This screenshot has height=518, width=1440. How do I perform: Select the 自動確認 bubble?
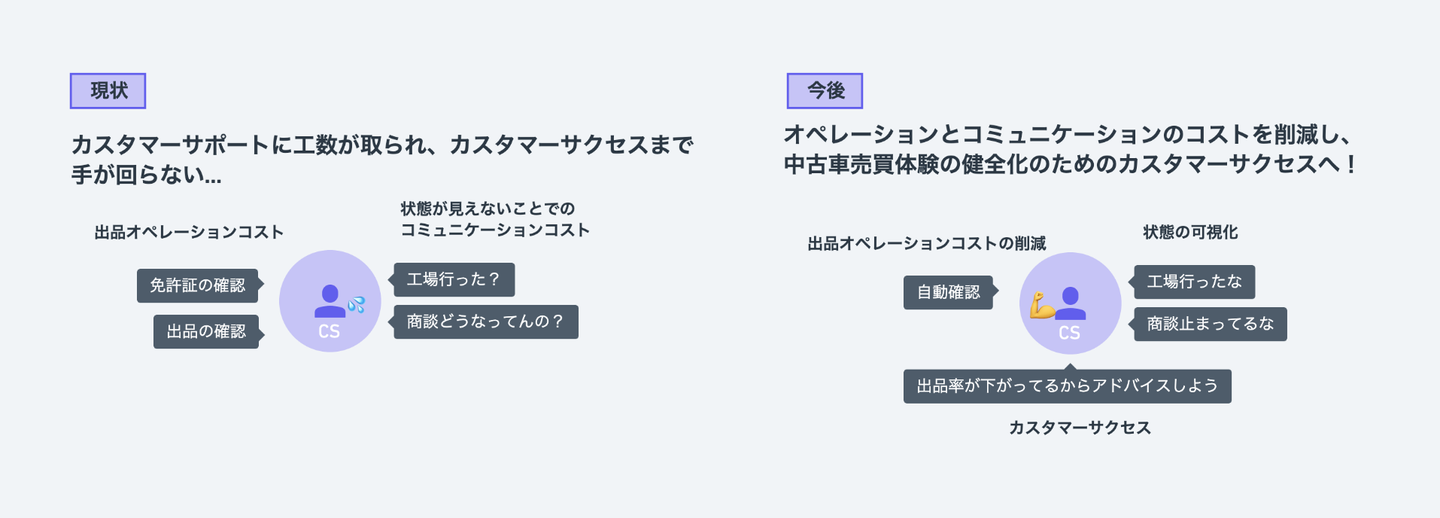click(949, 292)
